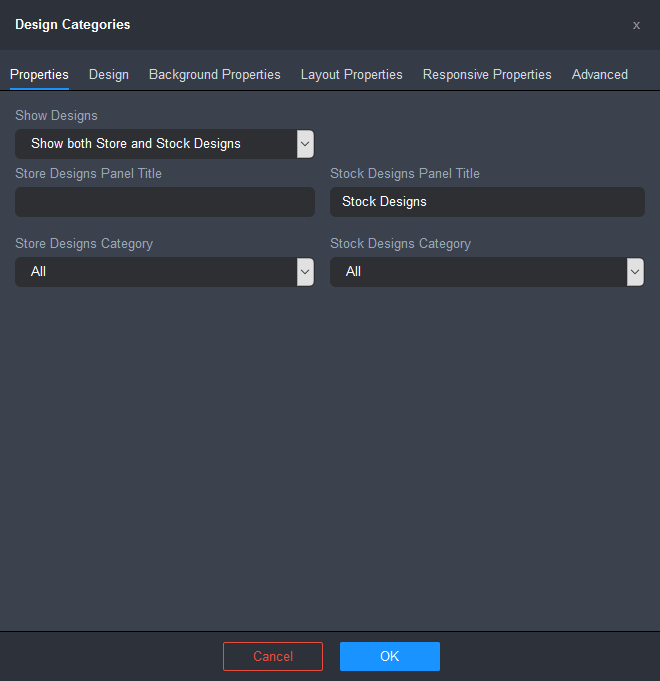Expand the Stock Designs Category dropdown
Image resolution: width=660 pixels, height=681 pixels.
(487, 272)
